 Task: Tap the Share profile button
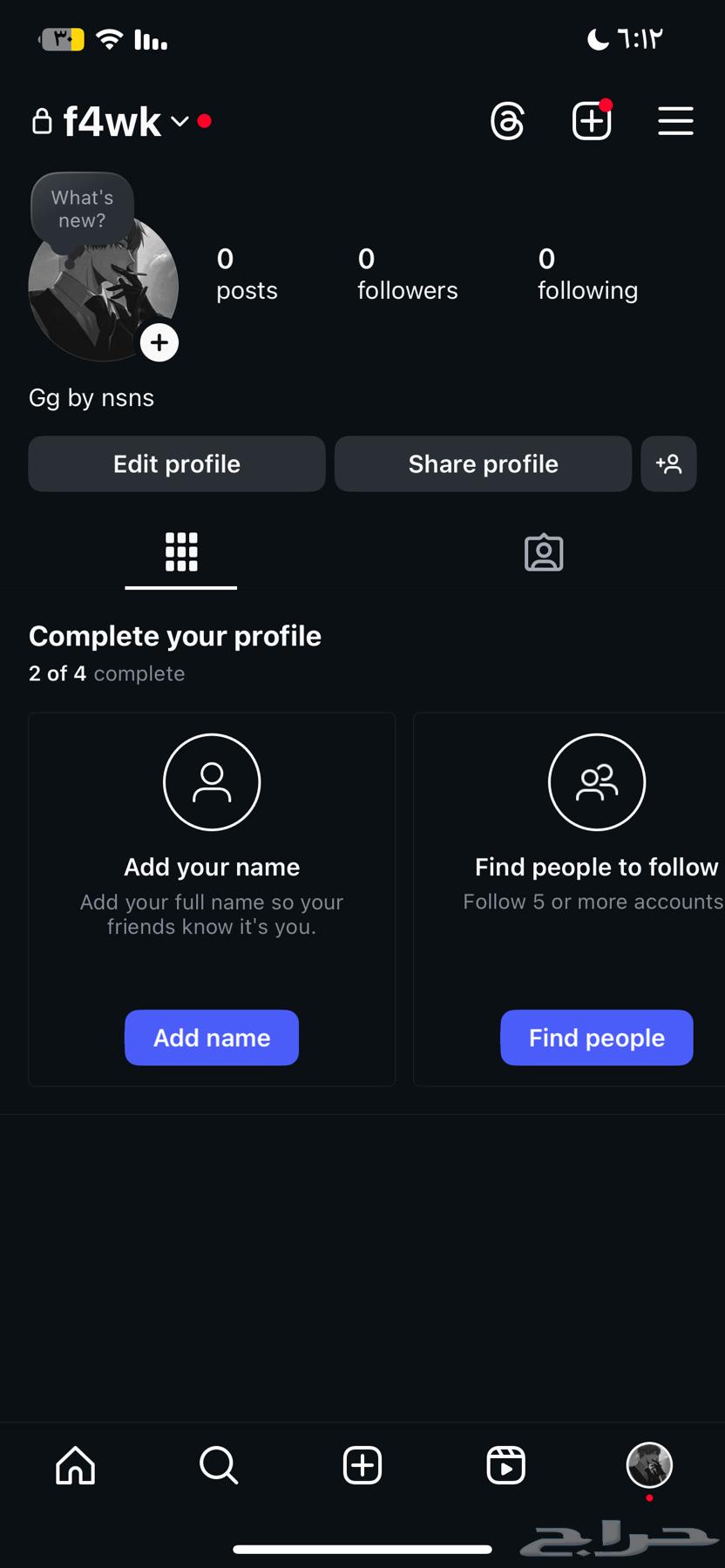pos(483,463)
